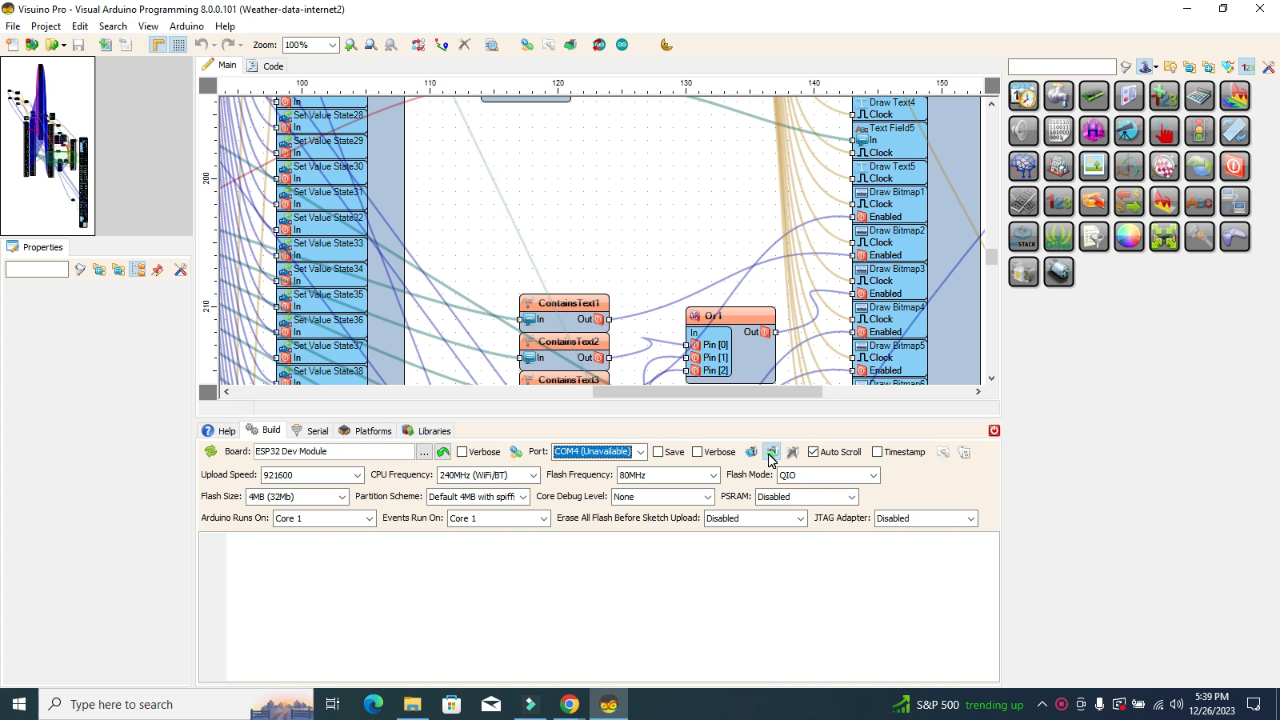1280x720 pixels.
Task: Click the zoom in magnifier icon
Action: pos(351,45)
